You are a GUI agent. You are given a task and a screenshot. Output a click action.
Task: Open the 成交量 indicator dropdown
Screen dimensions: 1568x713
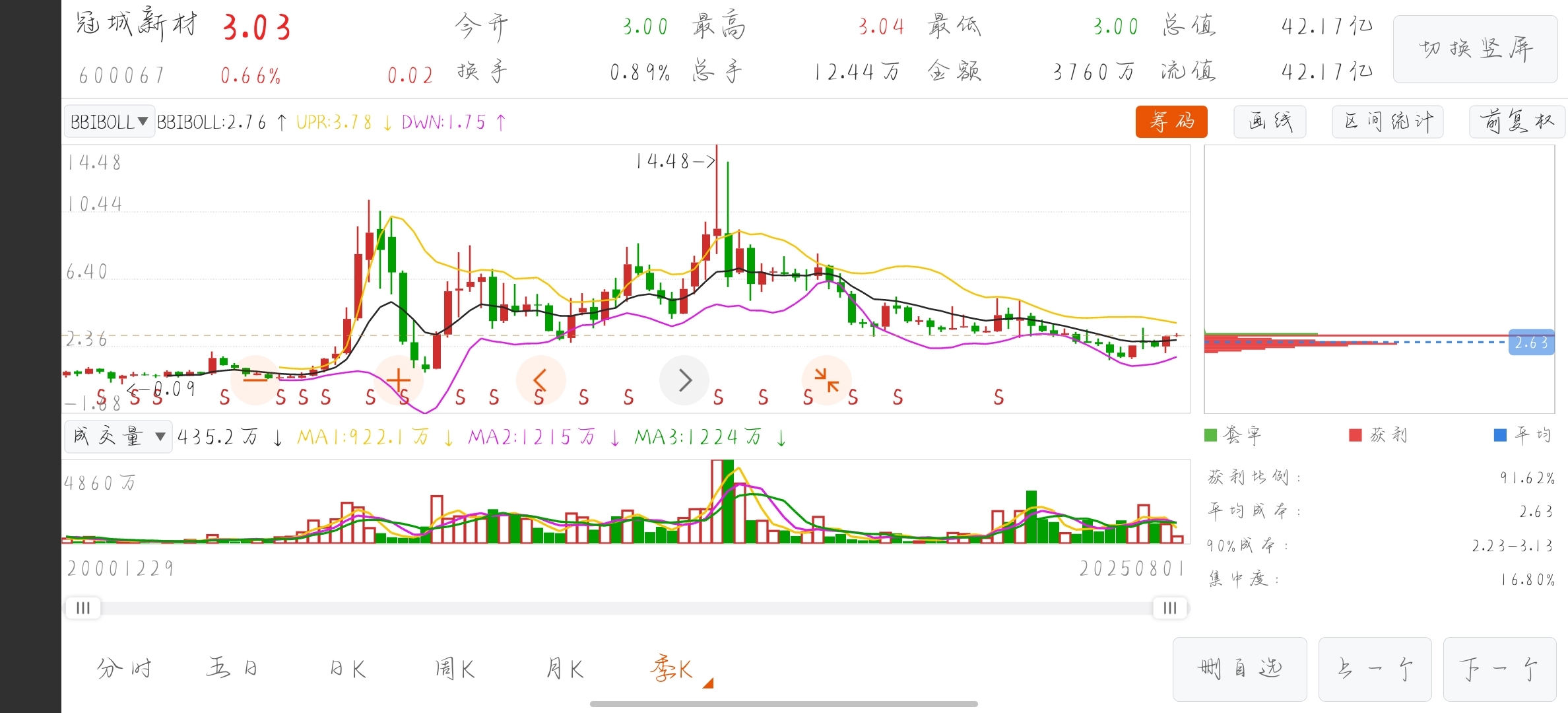[x=118, y=436]
